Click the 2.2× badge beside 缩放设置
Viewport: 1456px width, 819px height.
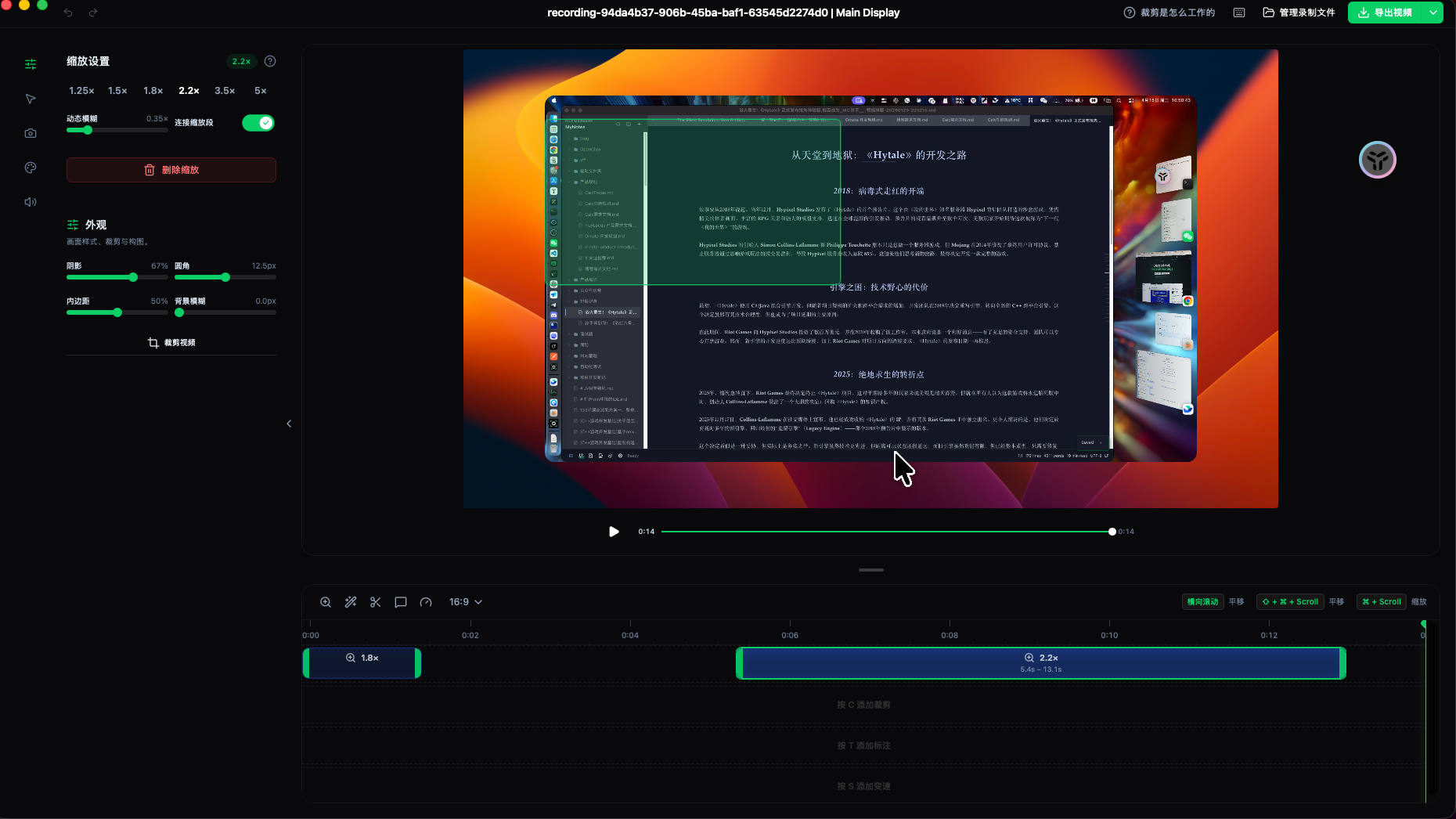pyautogui.click(x=241, y=61)
